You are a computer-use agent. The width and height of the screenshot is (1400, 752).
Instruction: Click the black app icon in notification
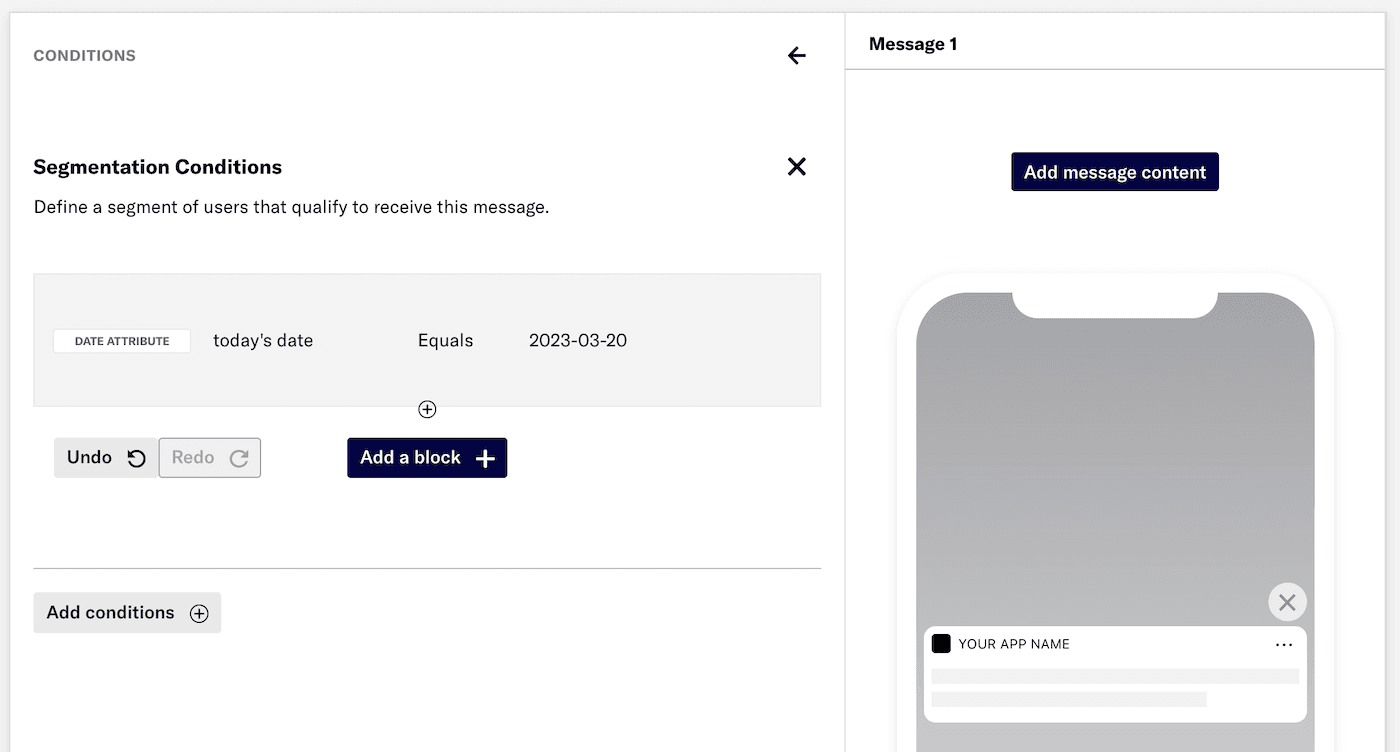point(941,644)
